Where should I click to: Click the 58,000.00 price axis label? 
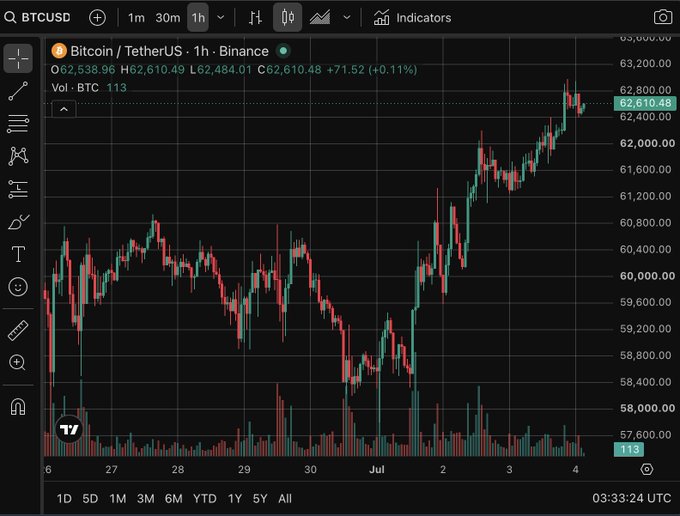(x=647, y=408)
